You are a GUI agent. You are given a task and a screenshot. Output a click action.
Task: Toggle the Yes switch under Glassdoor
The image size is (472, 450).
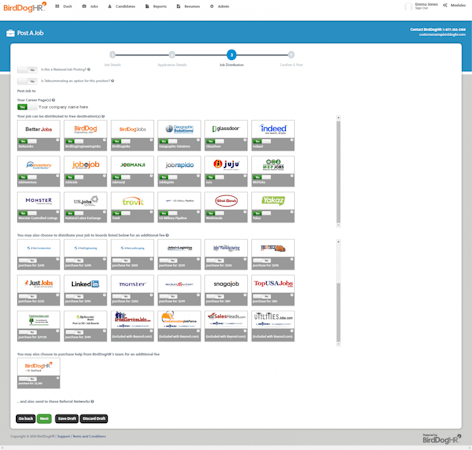(x=215, y=141)
